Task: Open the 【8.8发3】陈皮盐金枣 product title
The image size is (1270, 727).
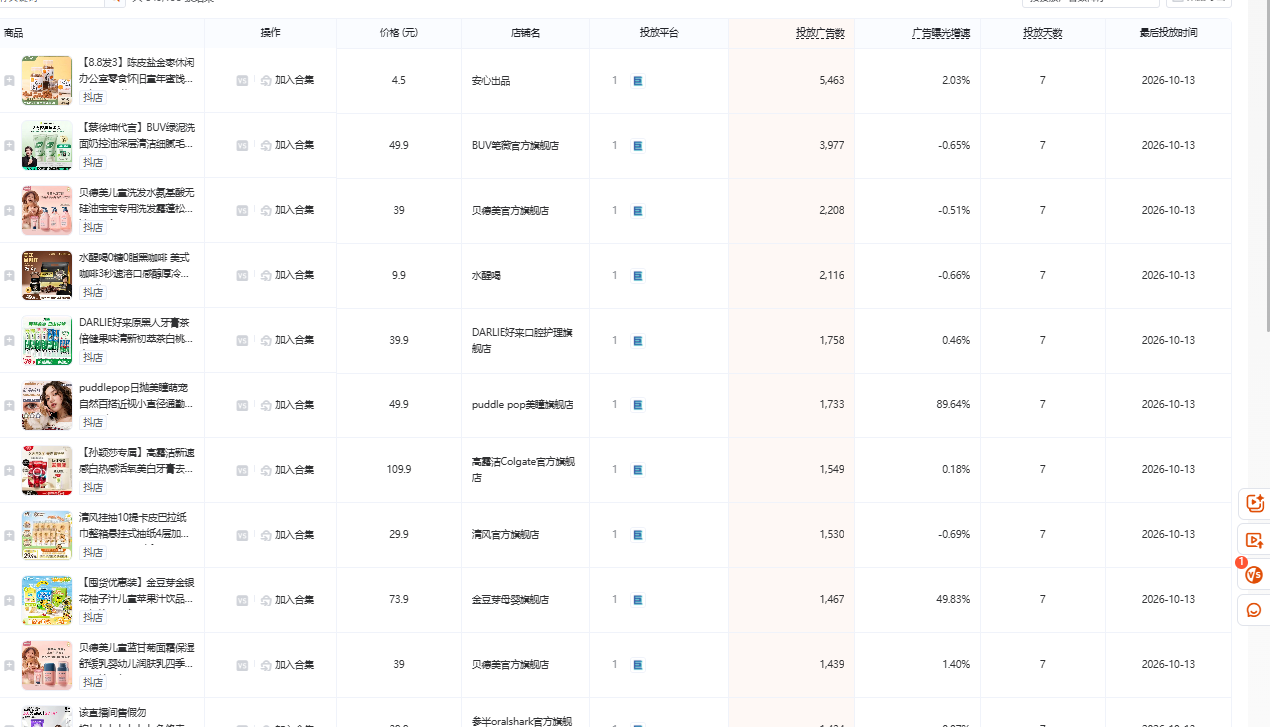Action: pos(137,71)
